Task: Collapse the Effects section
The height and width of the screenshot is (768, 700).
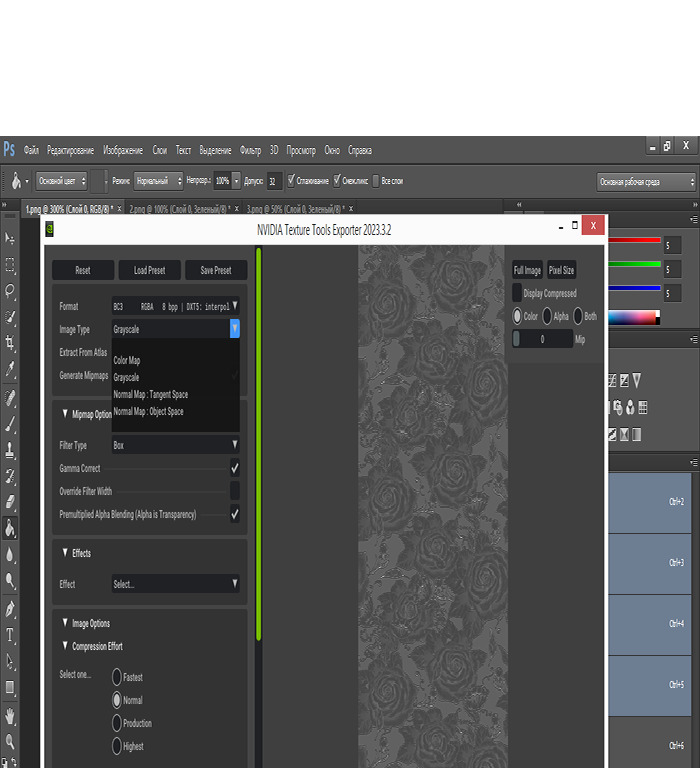Action: pos(65,552)
